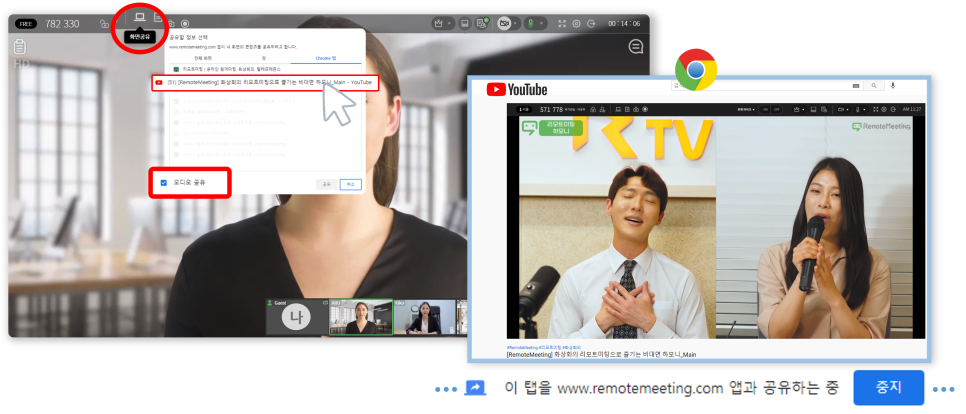Select the YouTube RemoteMeeting tab entry
Screen dimensions: 966x414
tap(266, 83)
